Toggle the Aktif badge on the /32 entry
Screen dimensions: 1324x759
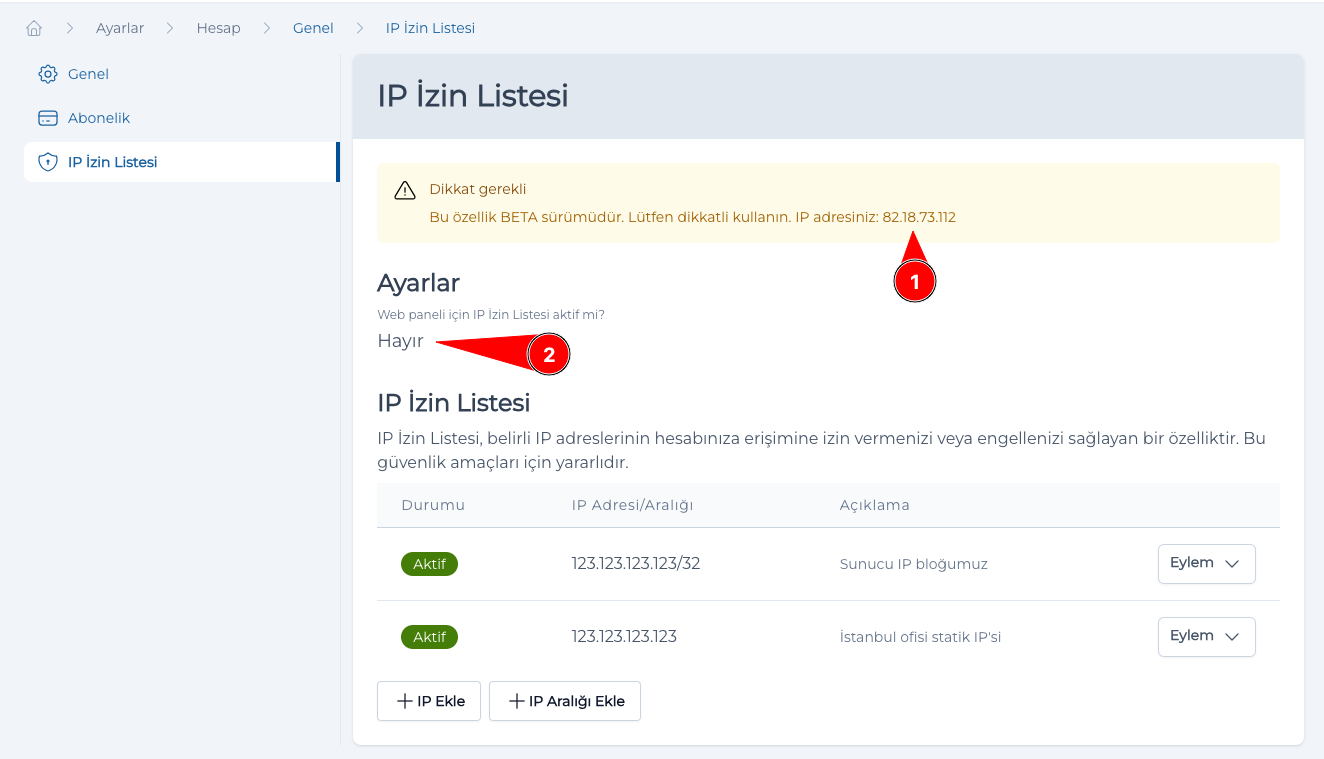429,563
